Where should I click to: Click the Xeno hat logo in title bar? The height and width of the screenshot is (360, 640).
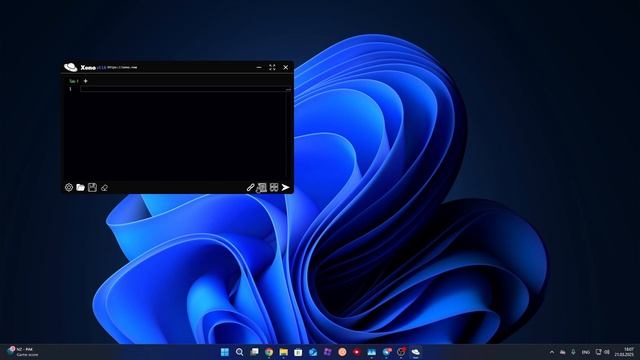[70, 67]
